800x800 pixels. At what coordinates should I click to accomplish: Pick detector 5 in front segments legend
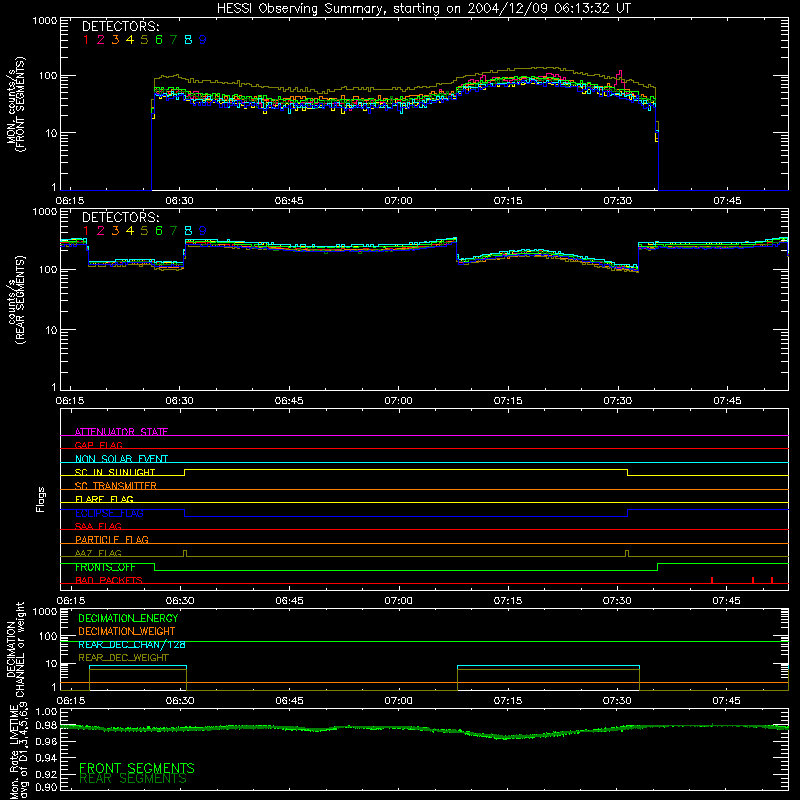pyautogui.click(x=144, y=40)
